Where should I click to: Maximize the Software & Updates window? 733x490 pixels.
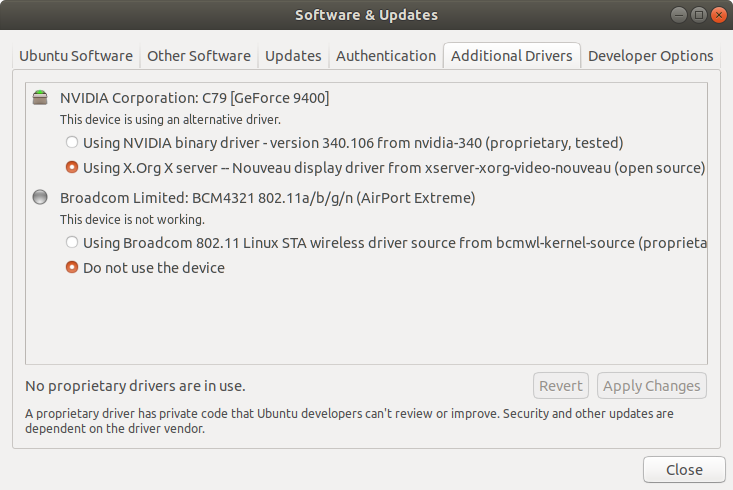(699, 15)
